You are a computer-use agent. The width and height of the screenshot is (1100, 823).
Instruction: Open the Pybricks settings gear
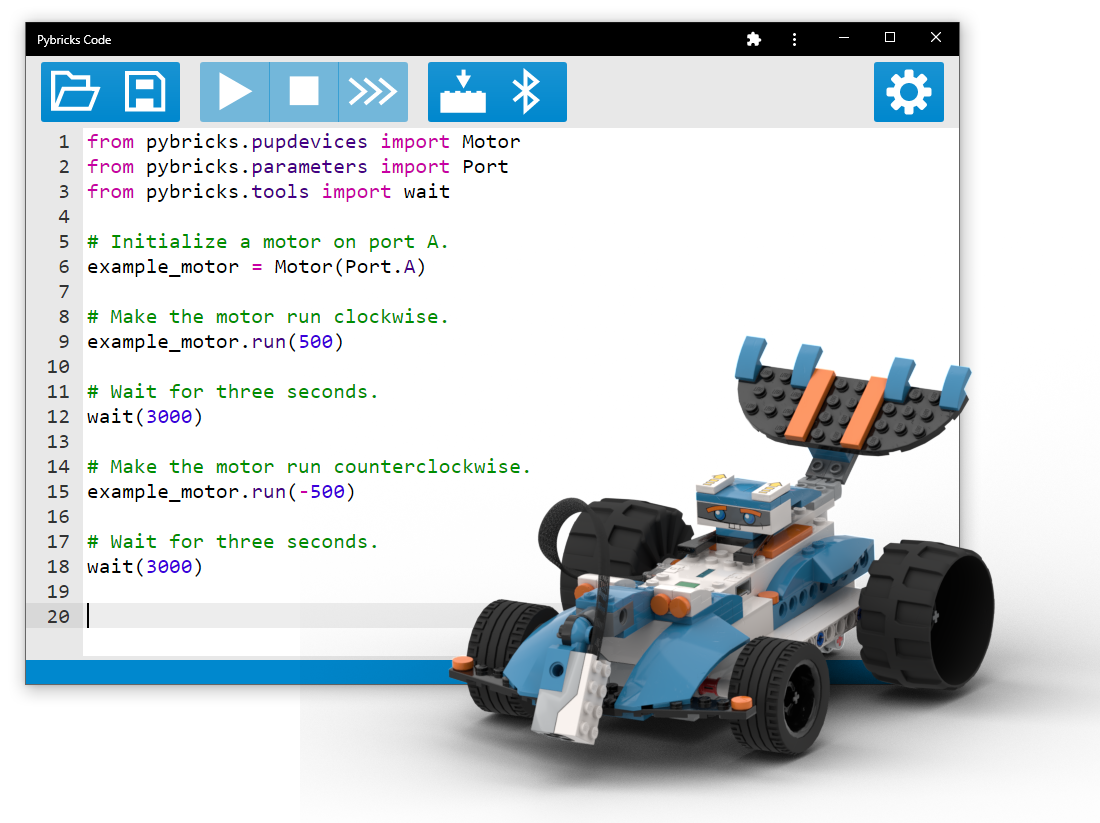[908, 91]
